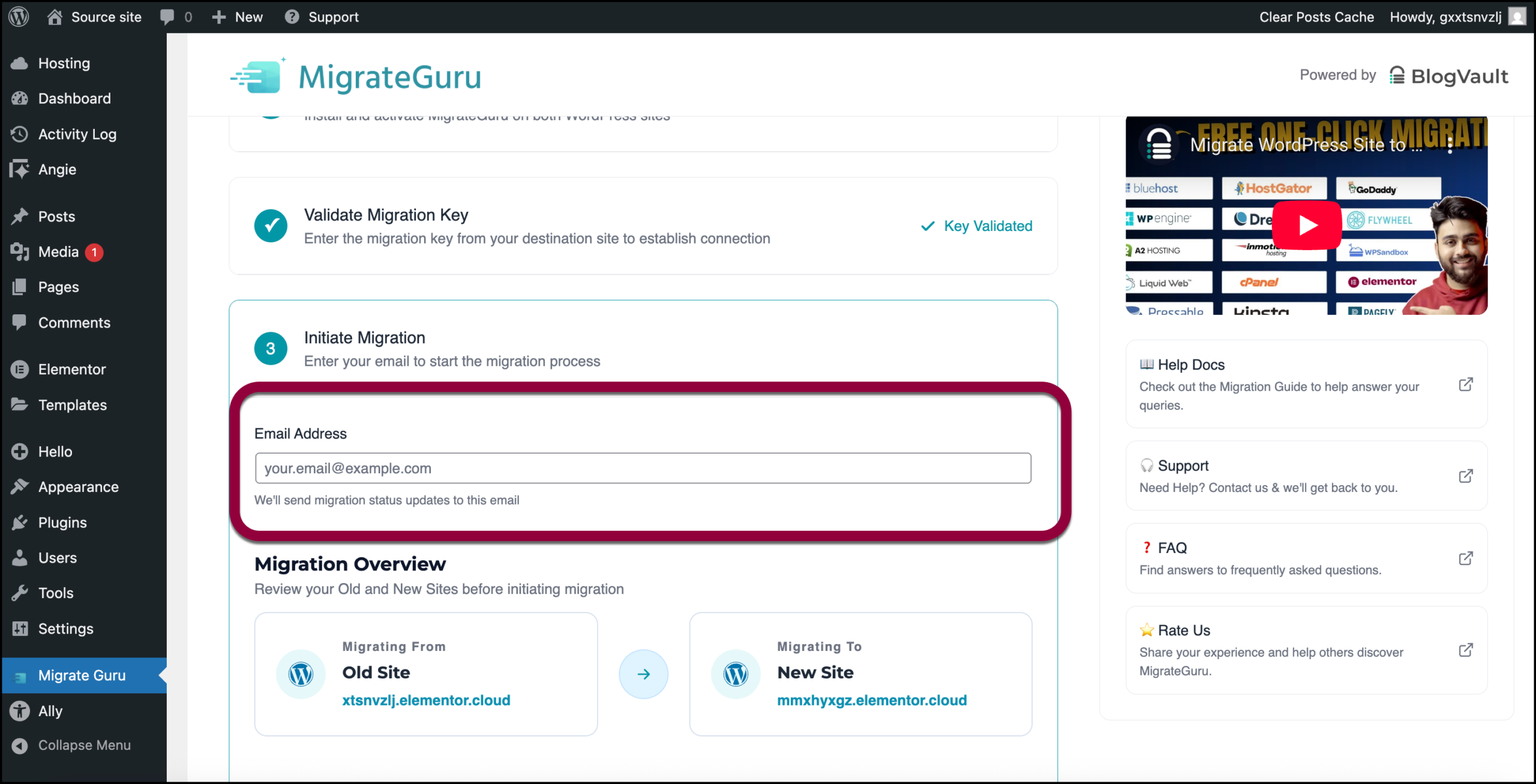
Task: Open the New content menu in admin bar
Action: 238,17
